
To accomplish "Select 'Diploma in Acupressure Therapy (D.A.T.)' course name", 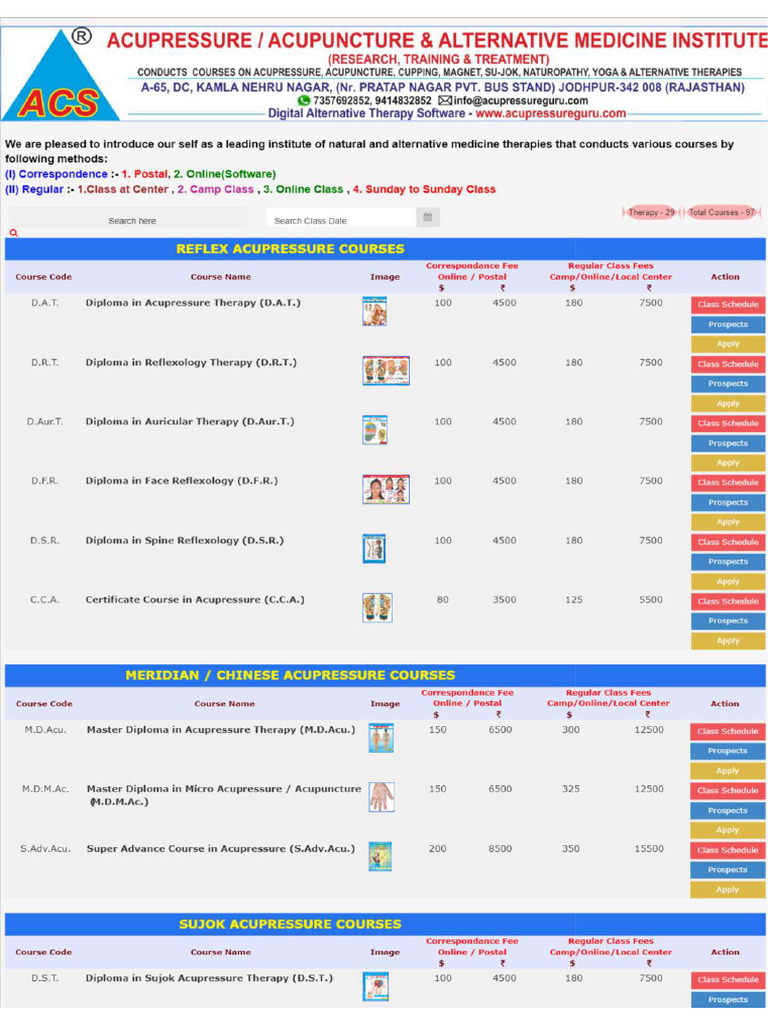I will pyautogui.click(x=193, y=303).
